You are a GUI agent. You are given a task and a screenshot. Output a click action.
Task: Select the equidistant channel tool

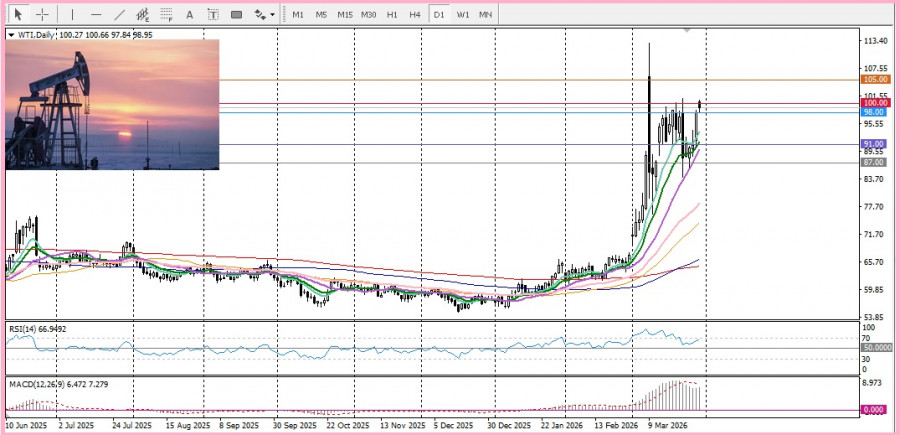144,15
